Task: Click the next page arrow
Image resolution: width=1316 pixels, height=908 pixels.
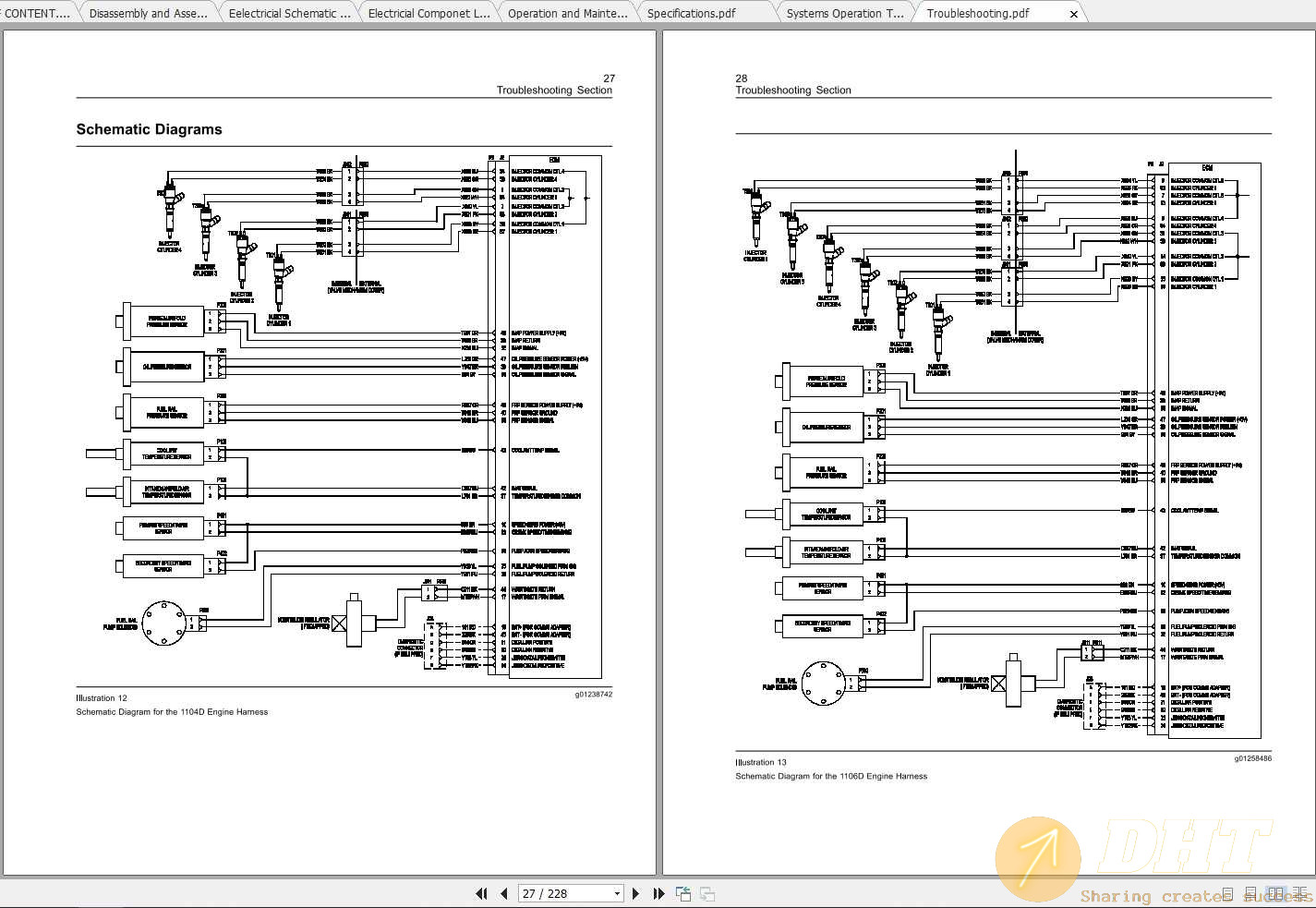Action: (x=635, y=893)
